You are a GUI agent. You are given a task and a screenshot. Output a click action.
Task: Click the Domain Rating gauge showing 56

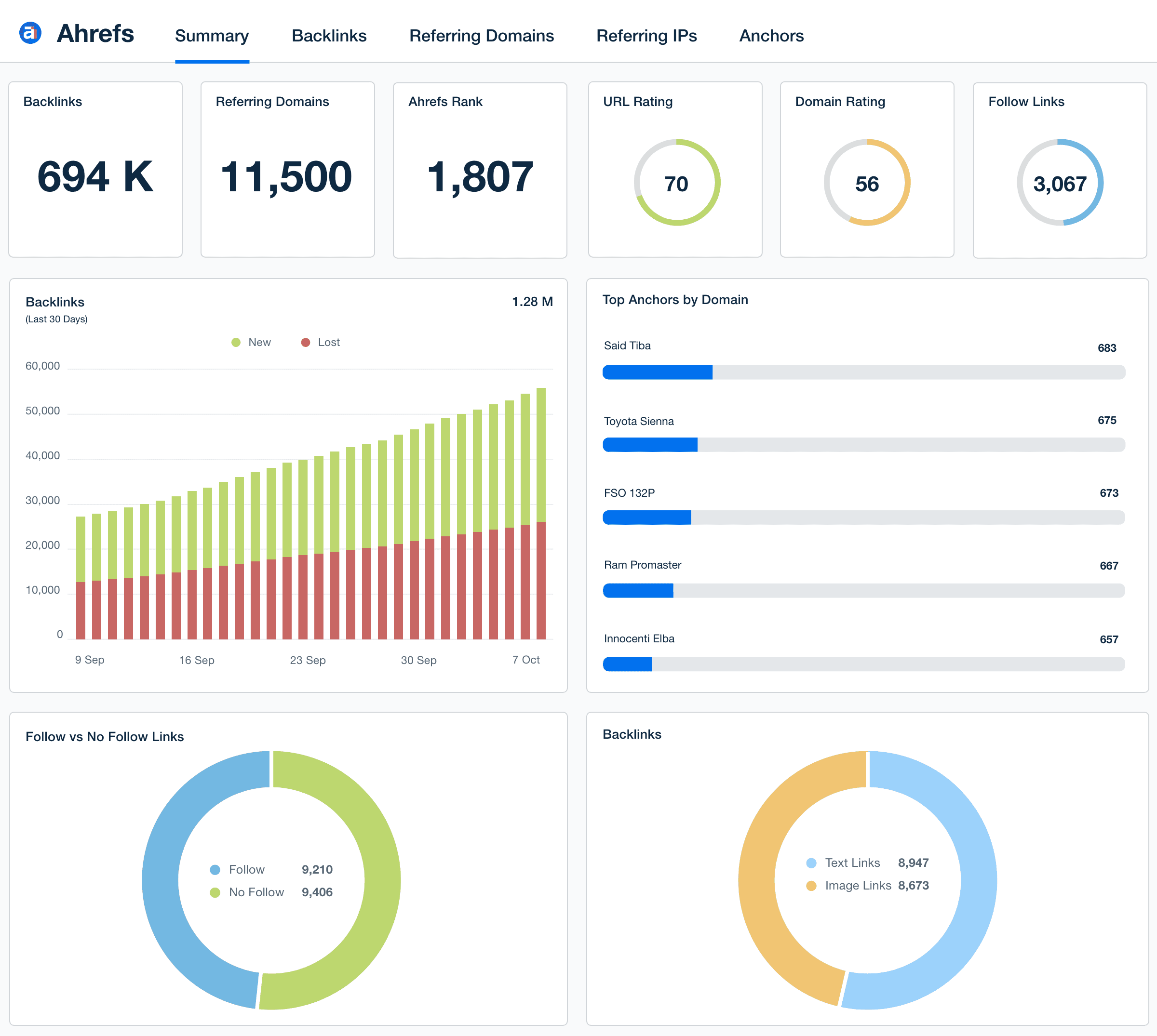(x=867, y=183)
